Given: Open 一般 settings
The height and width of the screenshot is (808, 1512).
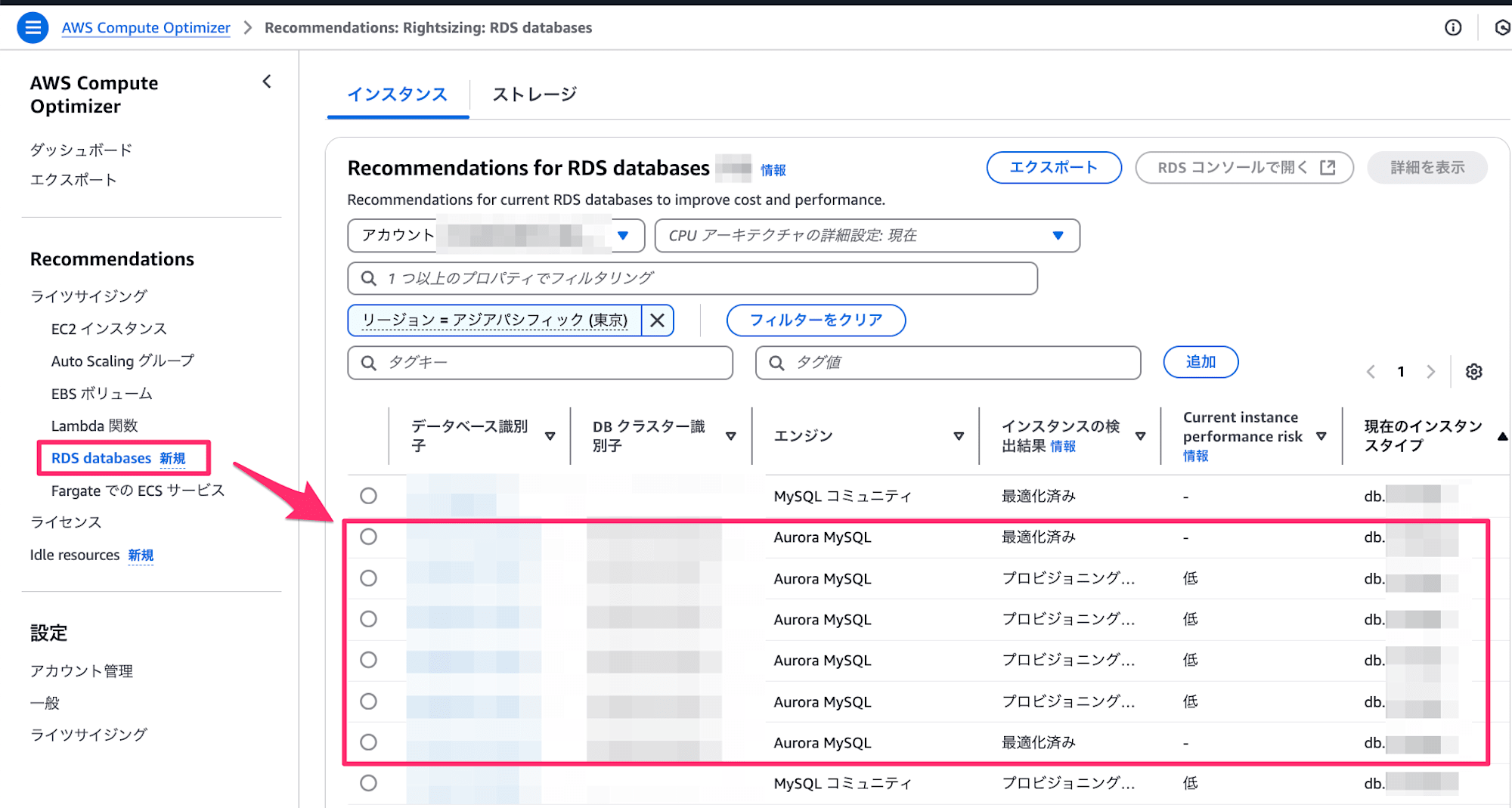Looking at the screenshot, I should (x=45, y=703).
